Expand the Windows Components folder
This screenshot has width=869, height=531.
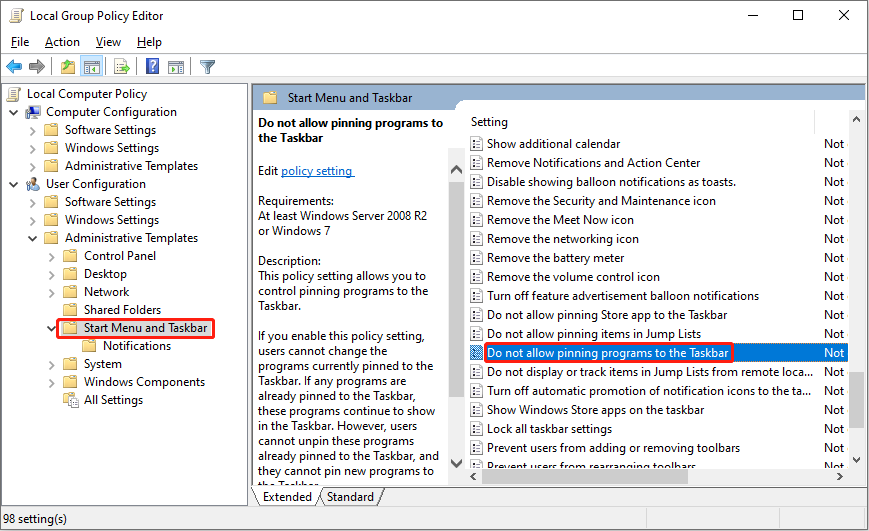coord(52,383)
